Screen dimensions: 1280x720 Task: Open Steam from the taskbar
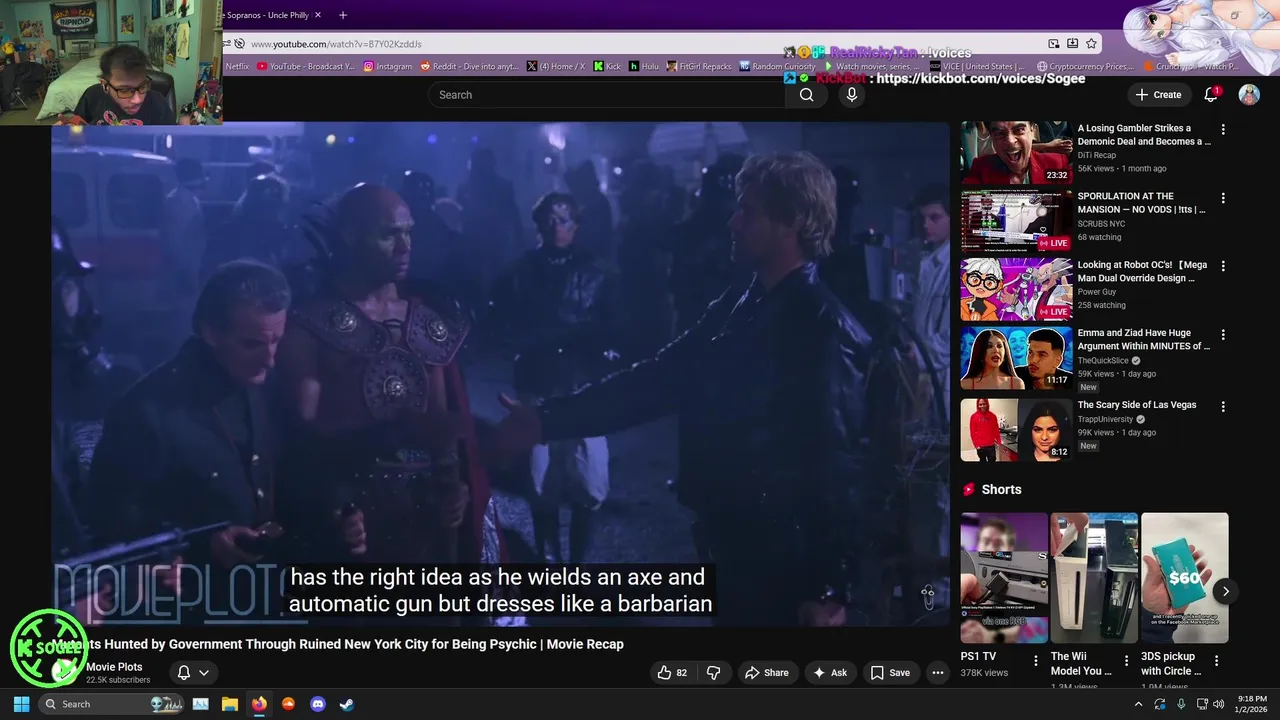tap(346, 704)
